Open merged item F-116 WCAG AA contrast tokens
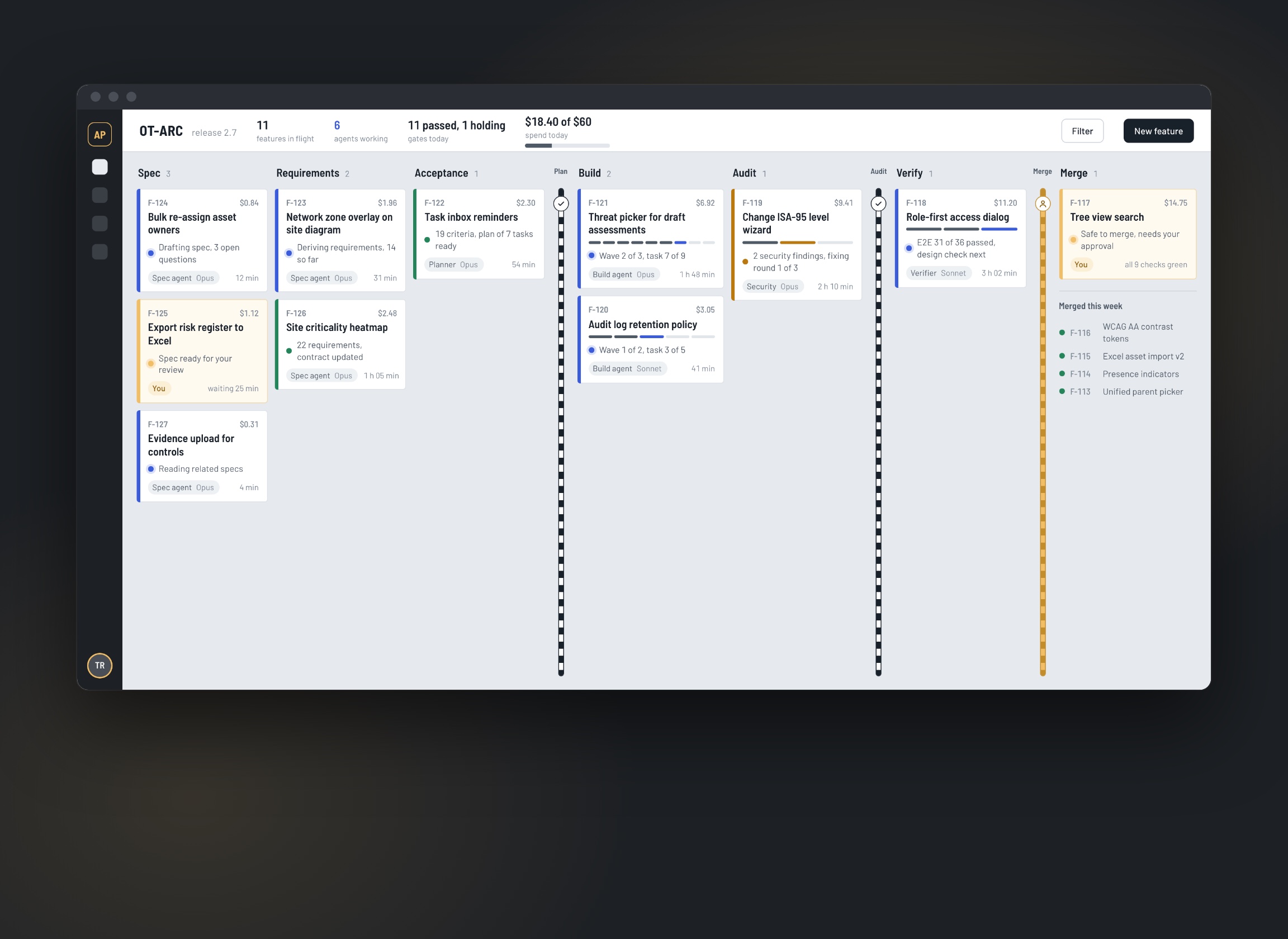The width and height of the screenshot is (1288, 939). [x=1128, y=333]
